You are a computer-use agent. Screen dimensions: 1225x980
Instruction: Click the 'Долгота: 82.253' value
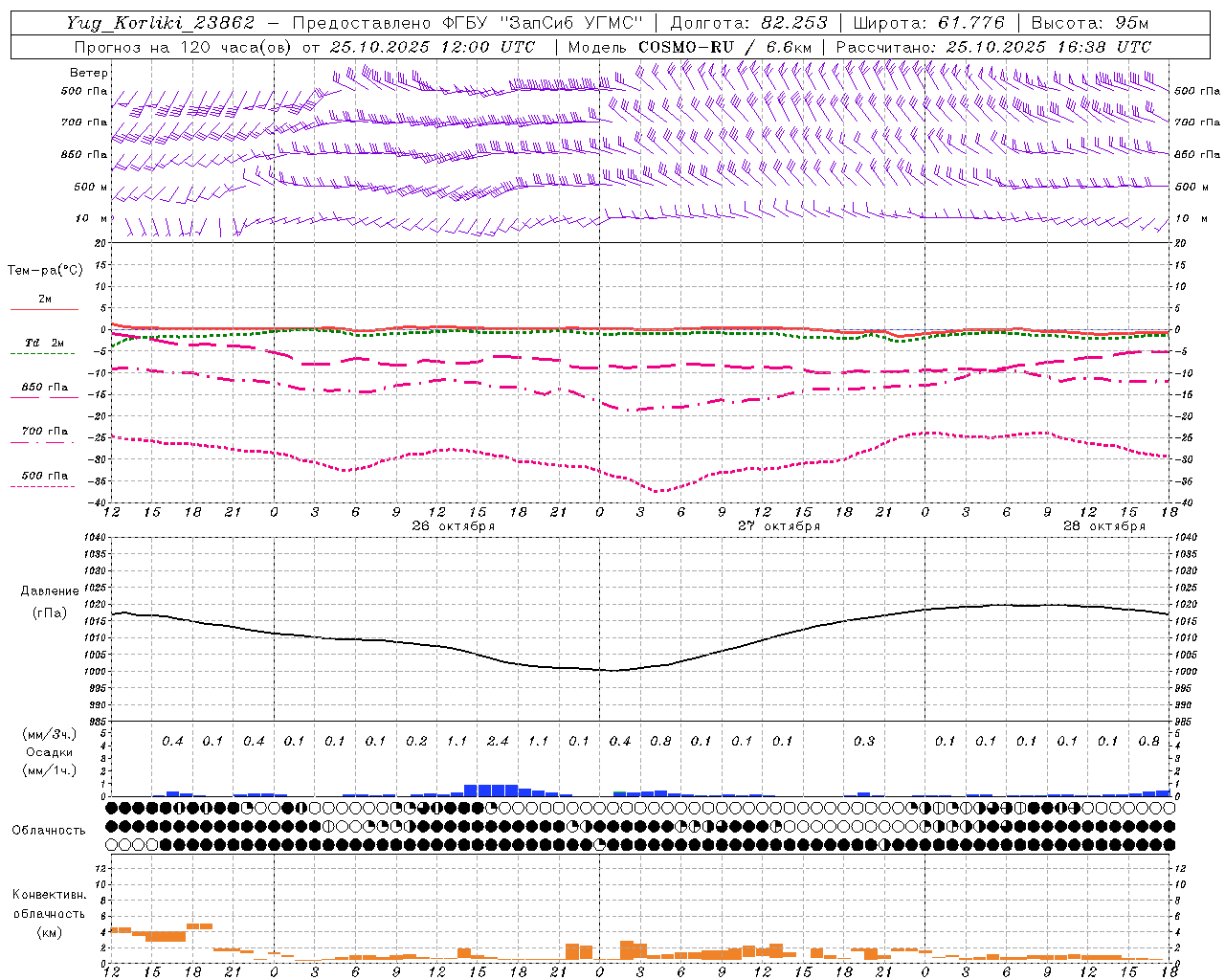tap(751, 23)
